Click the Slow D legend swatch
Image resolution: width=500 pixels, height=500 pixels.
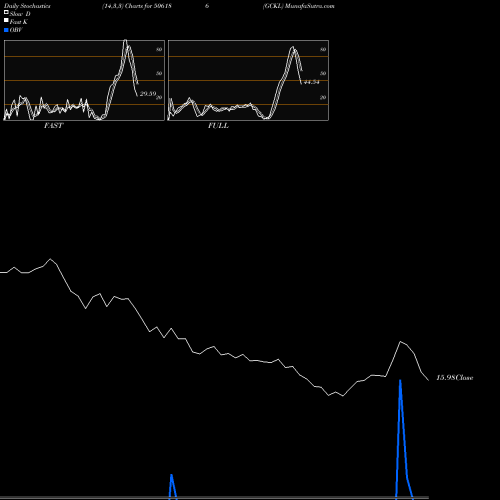pyautogui.click(x=6, y=12)
